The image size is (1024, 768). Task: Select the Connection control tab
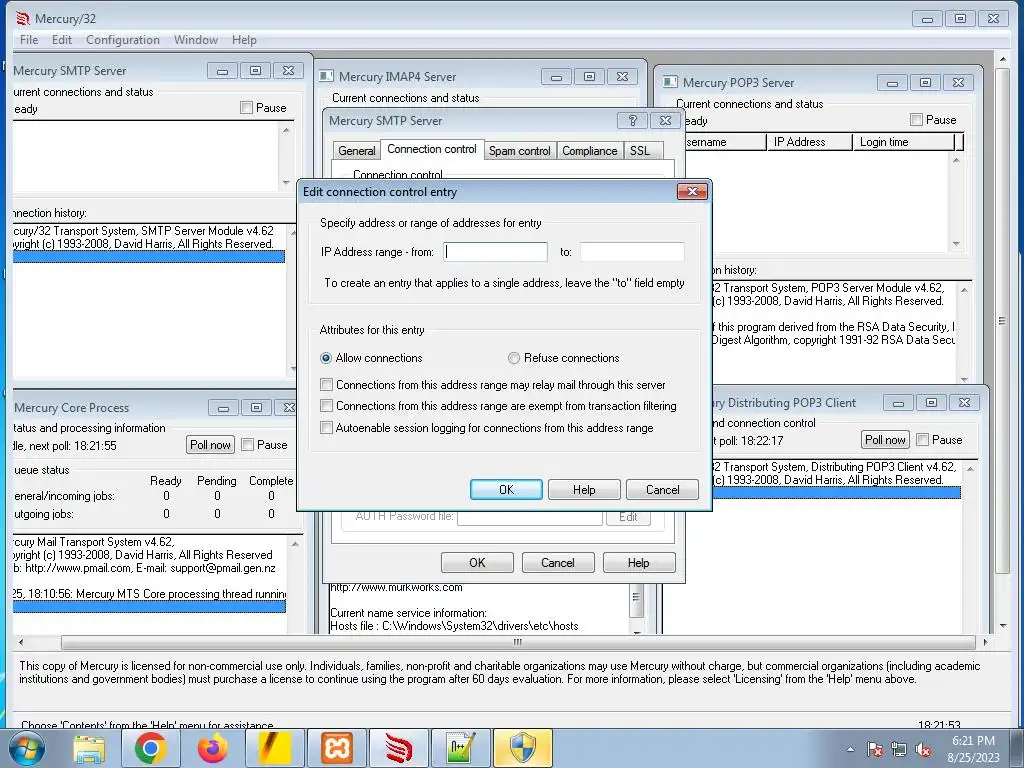[432, 149]
